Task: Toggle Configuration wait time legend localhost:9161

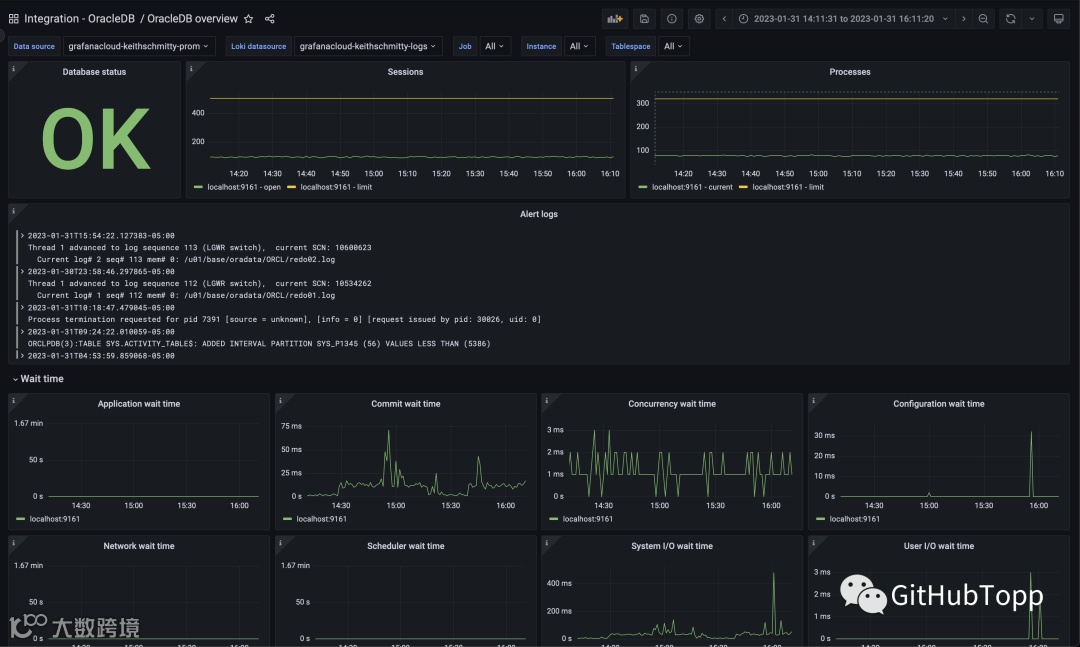Action: [854, 519]
